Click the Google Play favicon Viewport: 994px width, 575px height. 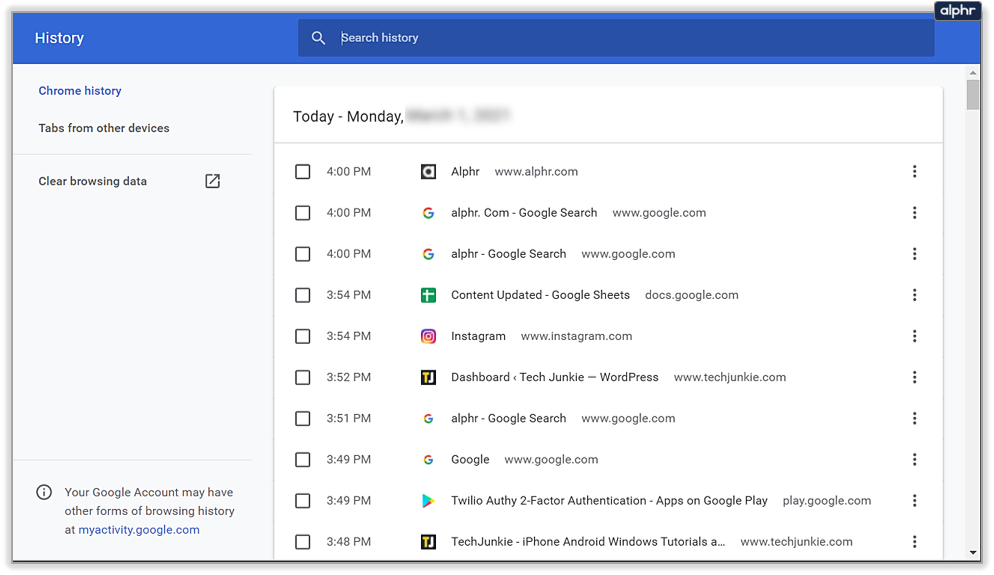pyautogui.click(x=428, y=501)
